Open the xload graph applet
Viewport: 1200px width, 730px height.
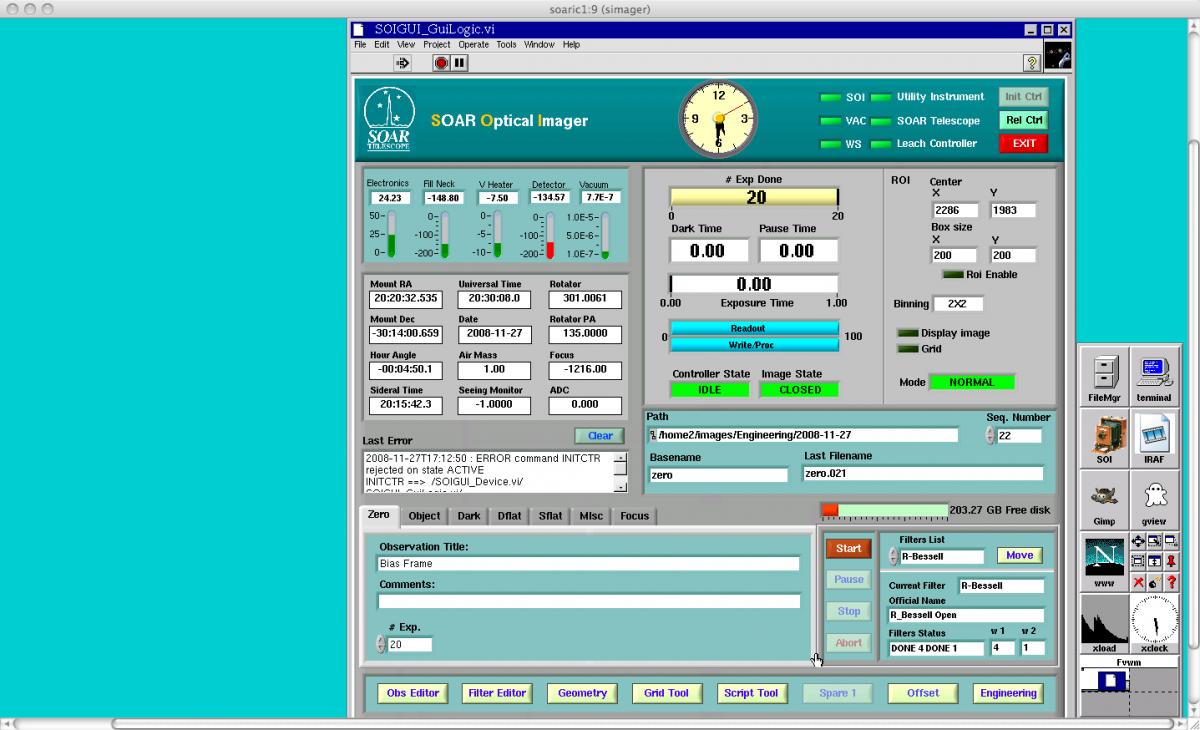coord(1104,624)
